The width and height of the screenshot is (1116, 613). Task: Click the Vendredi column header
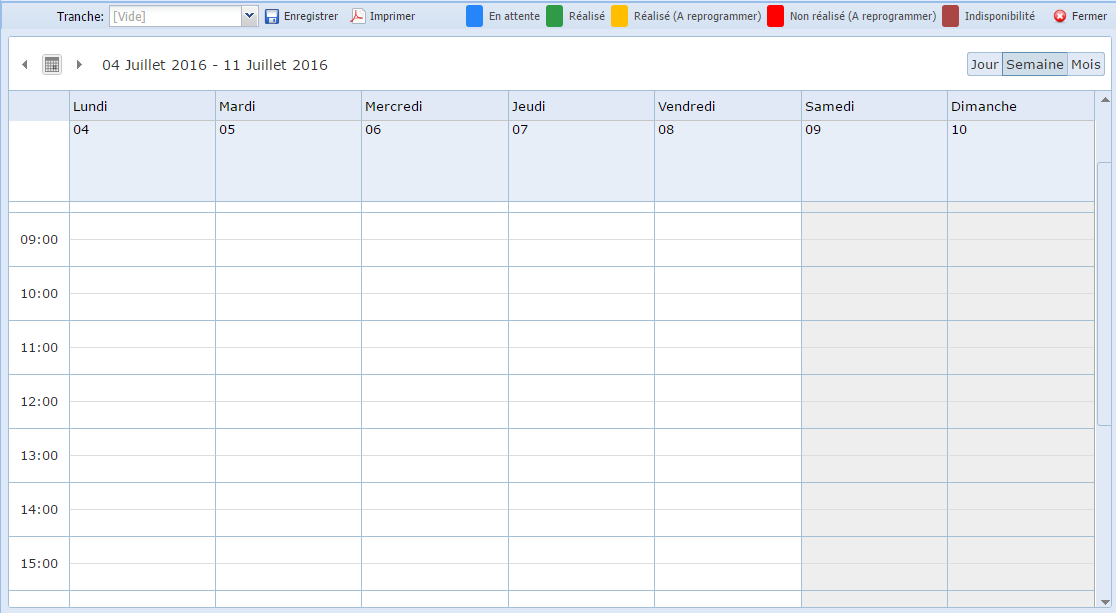[727, 106]
